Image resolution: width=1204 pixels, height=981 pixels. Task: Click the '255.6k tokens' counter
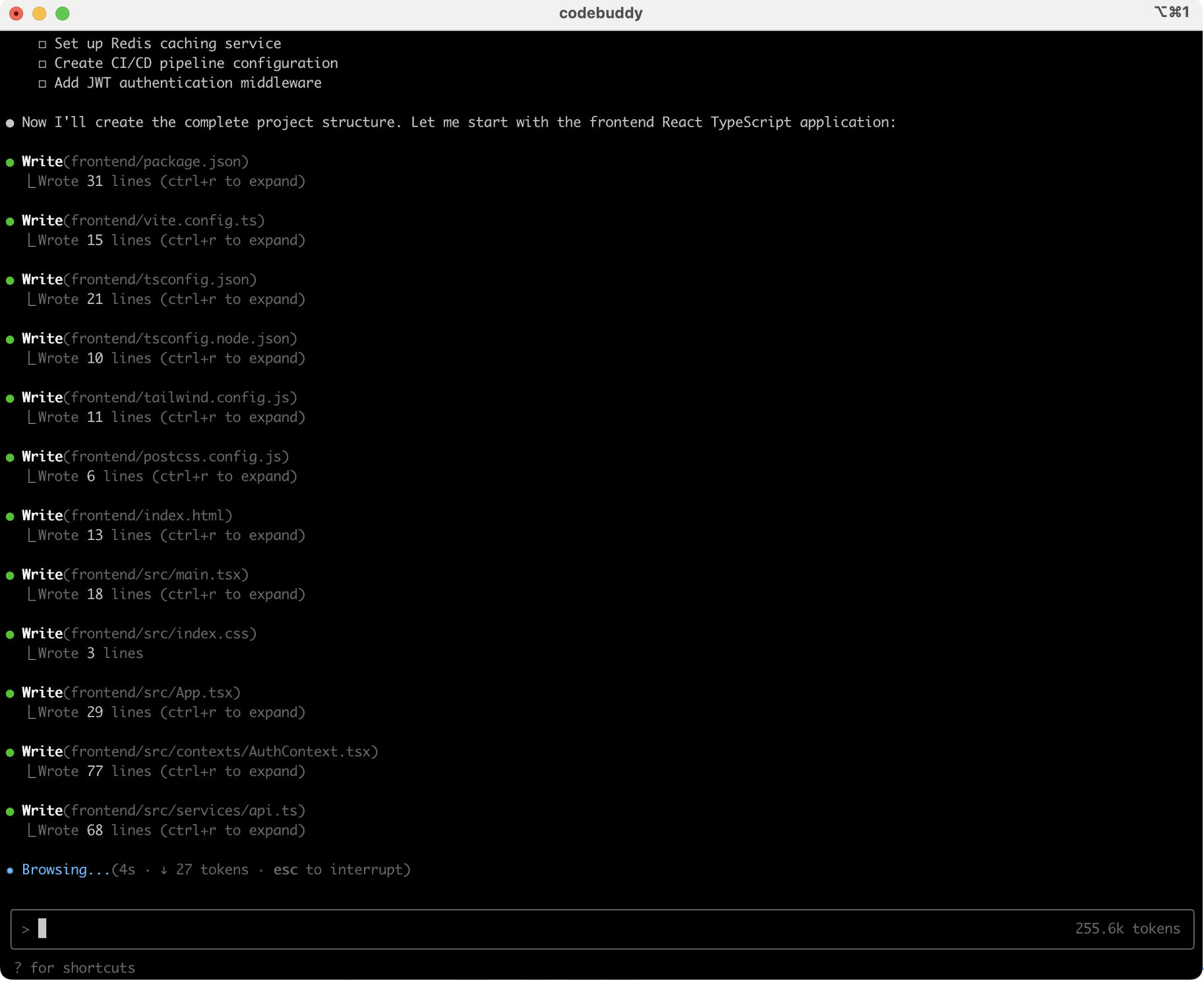coord(1128,929)
